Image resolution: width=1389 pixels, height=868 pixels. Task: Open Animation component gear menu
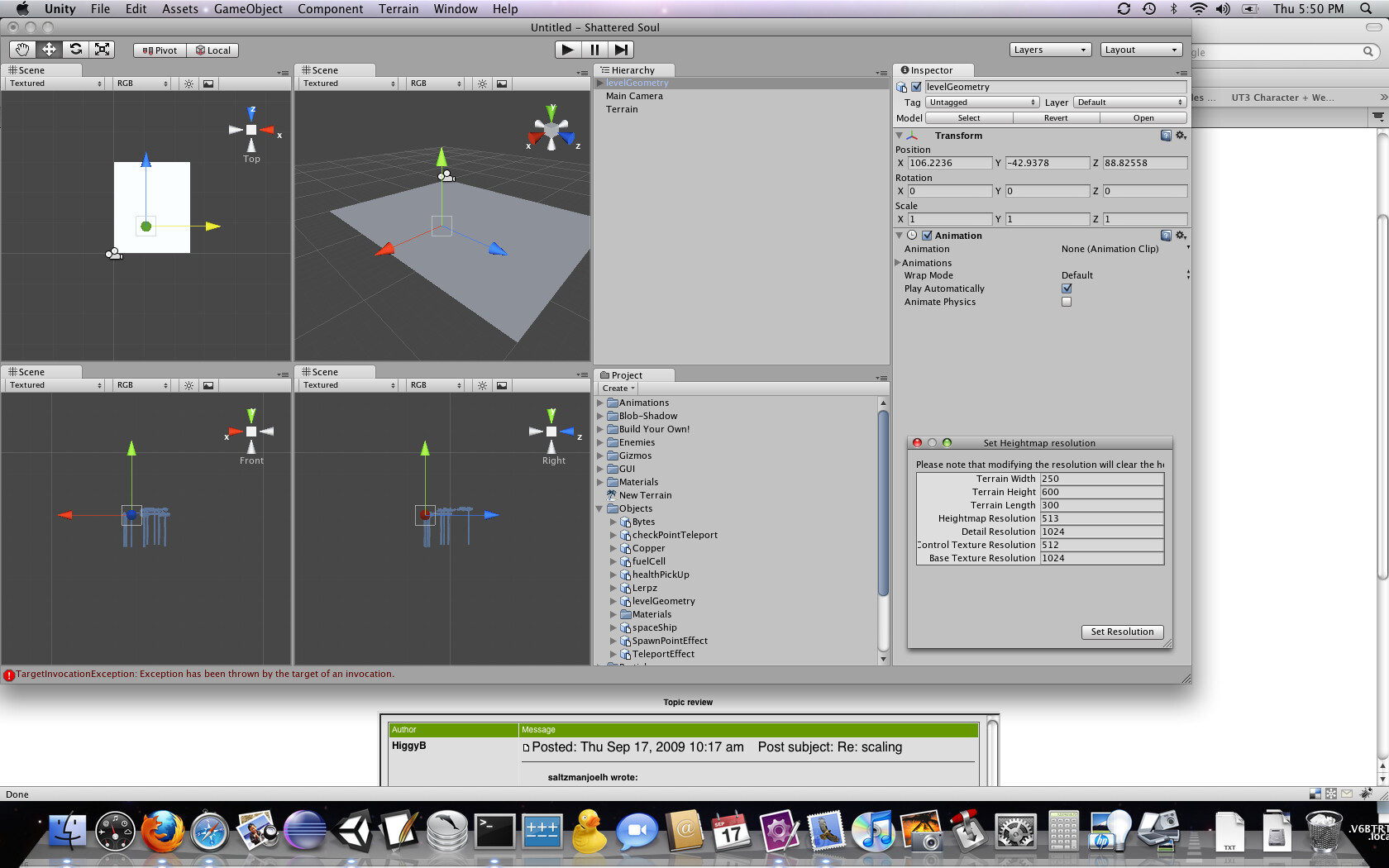(x=1181, y=236)
